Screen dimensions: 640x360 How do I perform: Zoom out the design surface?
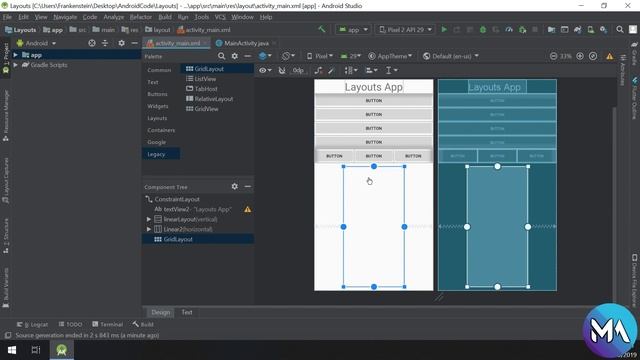tap(553, 56)
